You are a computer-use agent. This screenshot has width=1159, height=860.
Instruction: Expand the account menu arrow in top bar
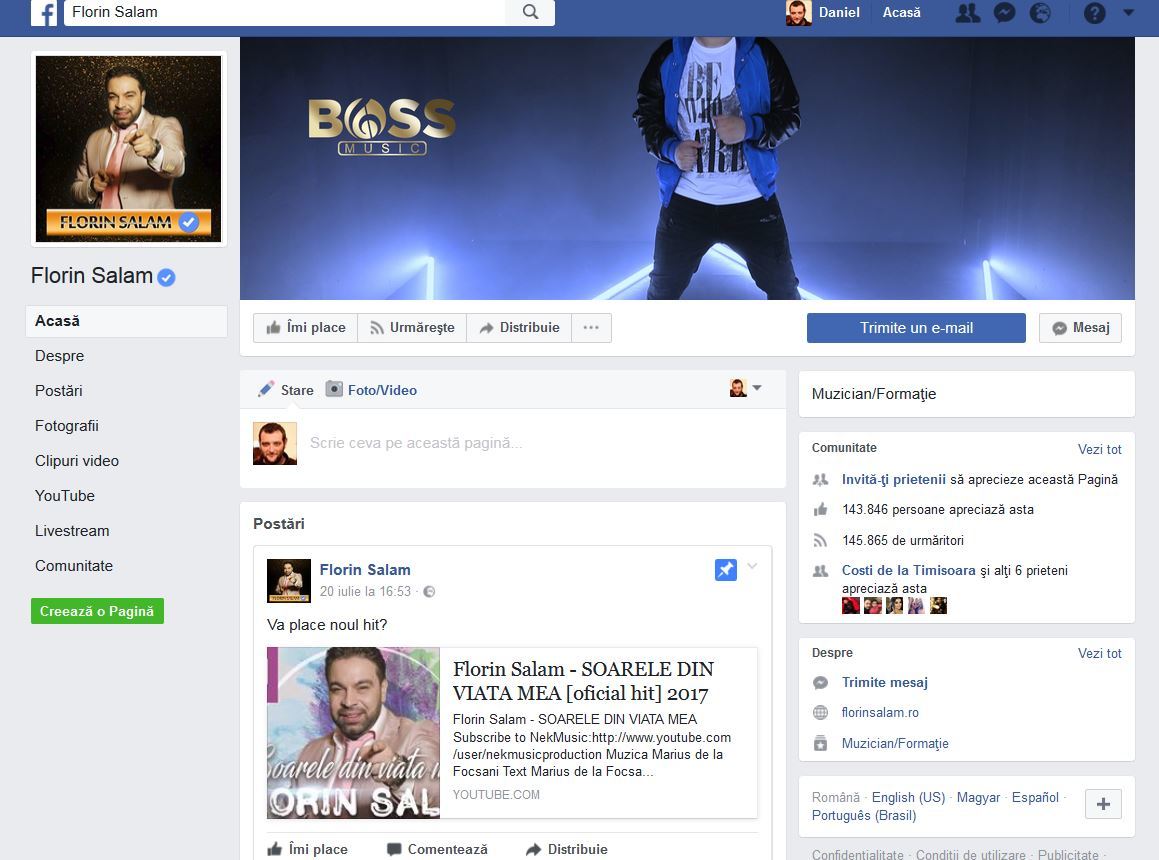pos(1129,13)
